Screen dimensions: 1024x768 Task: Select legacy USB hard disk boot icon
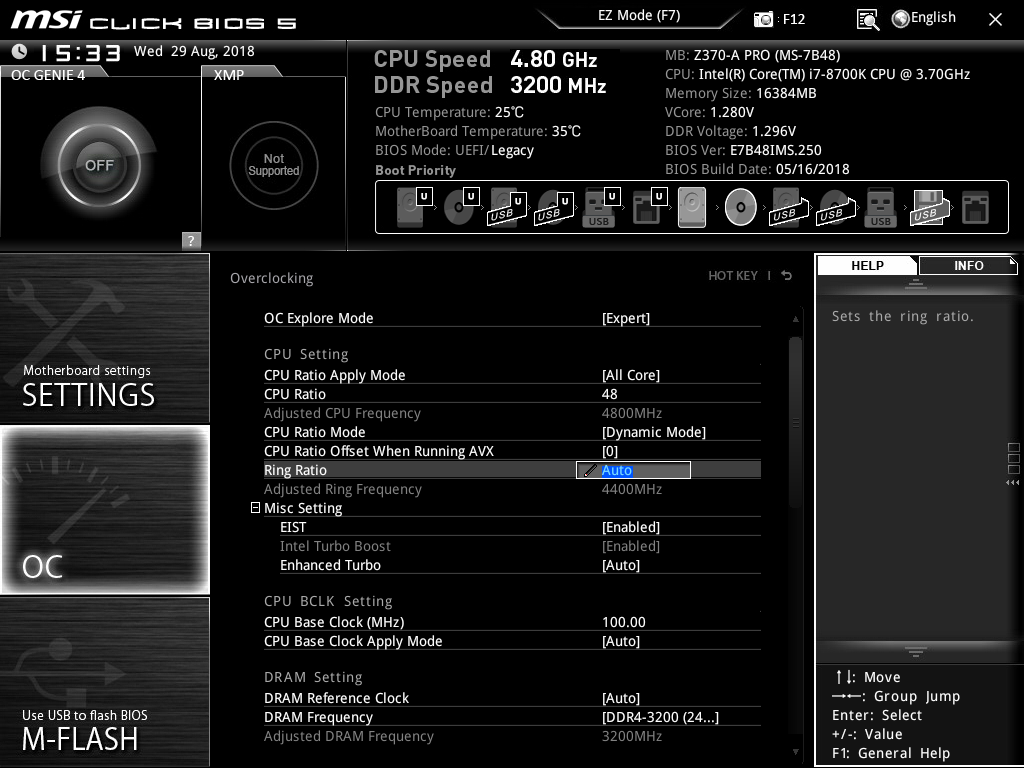788,207
